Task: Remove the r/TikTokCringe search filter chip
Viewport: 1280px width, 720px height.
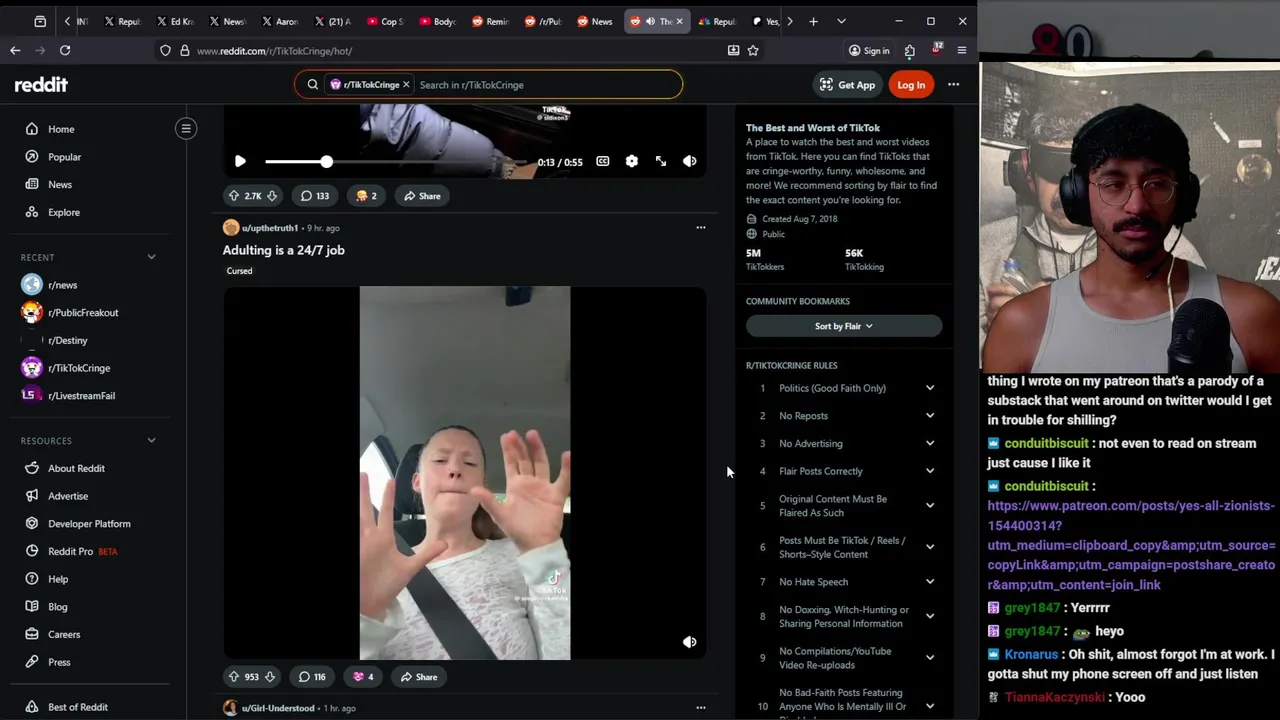Action: [406, 85]
